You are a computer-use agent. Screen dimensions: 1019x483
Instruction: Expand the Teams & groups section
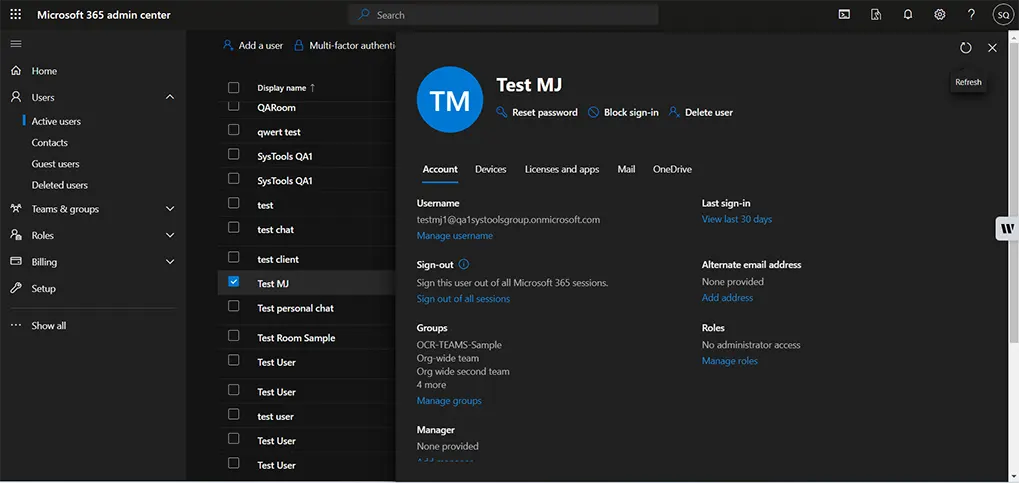[x=170, y=209]
